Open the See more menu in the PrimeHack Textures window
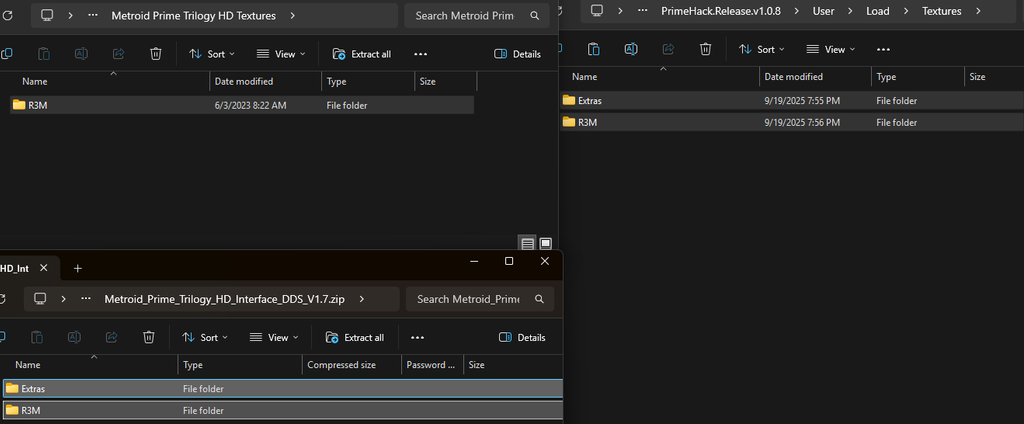This screenshot has width=1024, height=424. [883, 49]
